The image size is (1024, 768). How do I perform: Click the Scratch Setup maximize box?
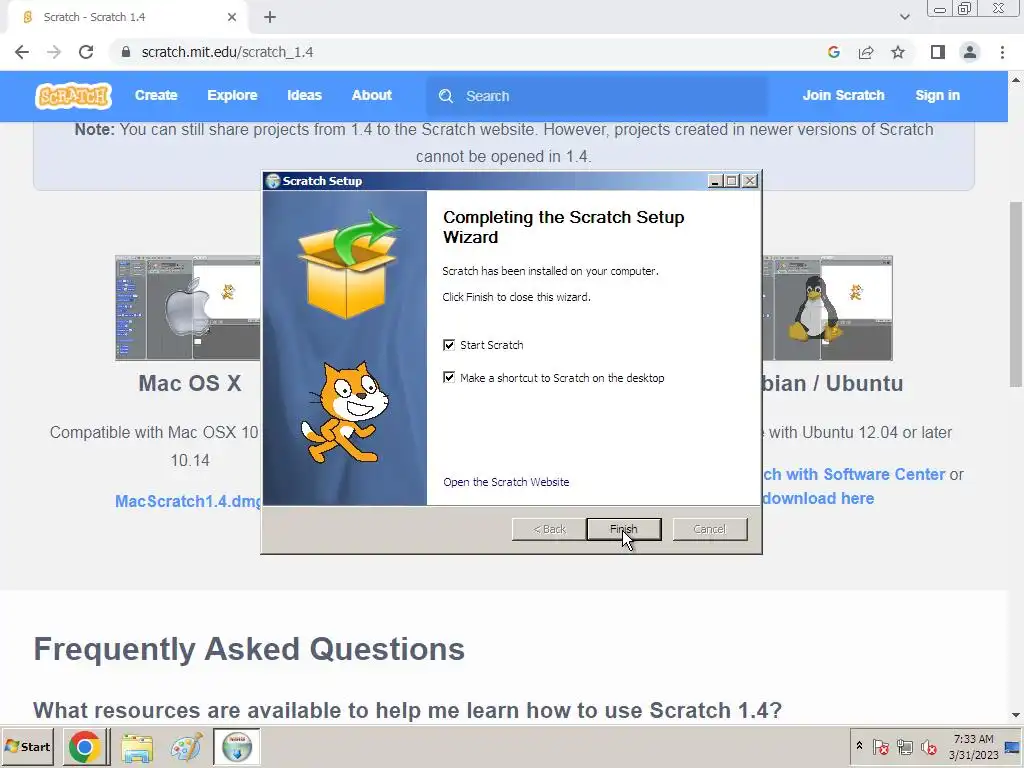(x=732, y=181)
